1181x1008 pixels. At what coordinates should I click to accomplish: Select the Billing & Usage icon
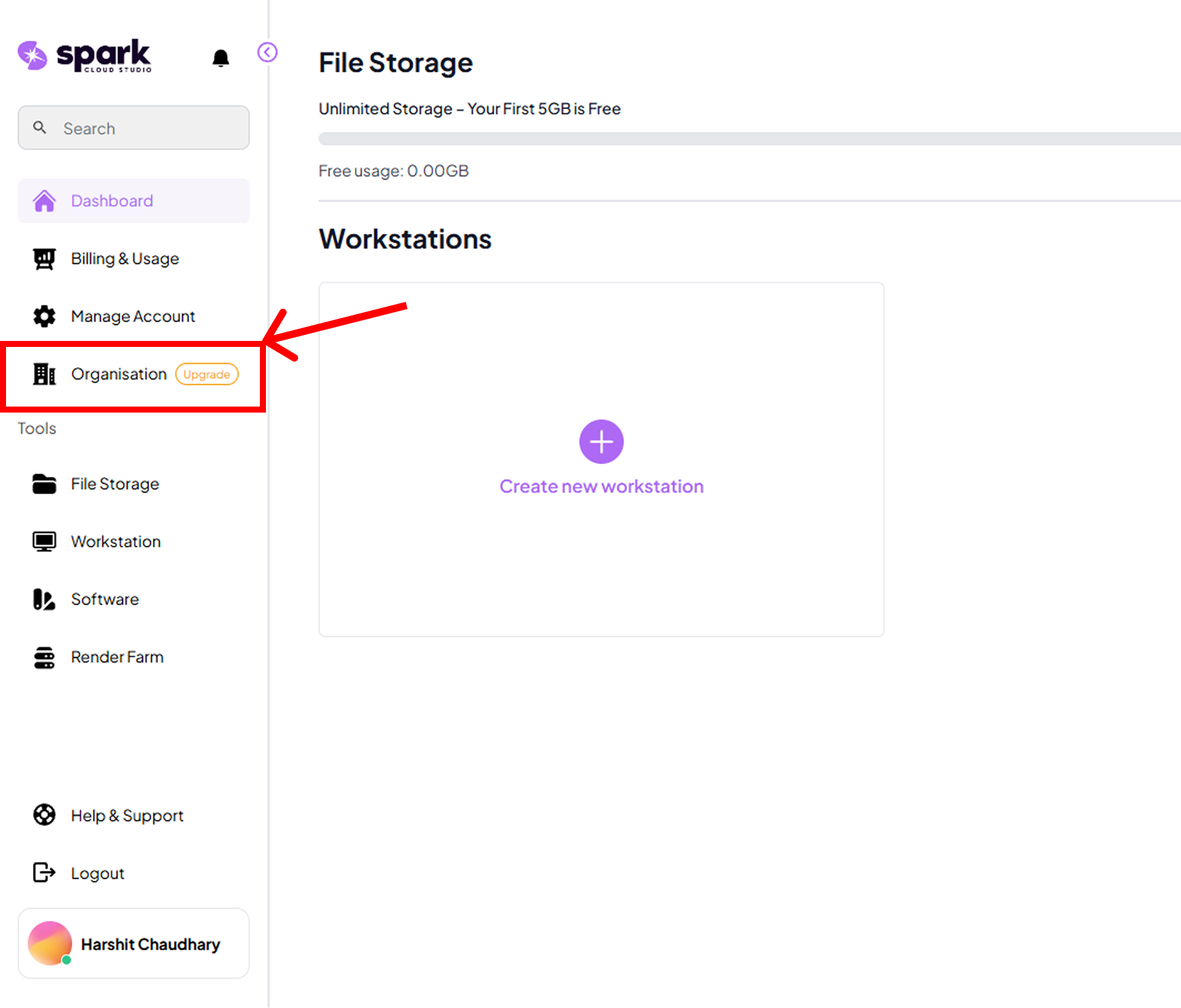(44, 258)
